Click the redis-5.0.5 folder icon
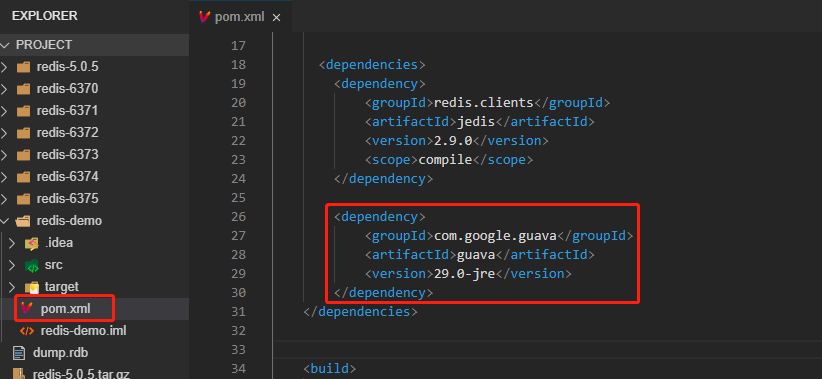 pos(23,67)
